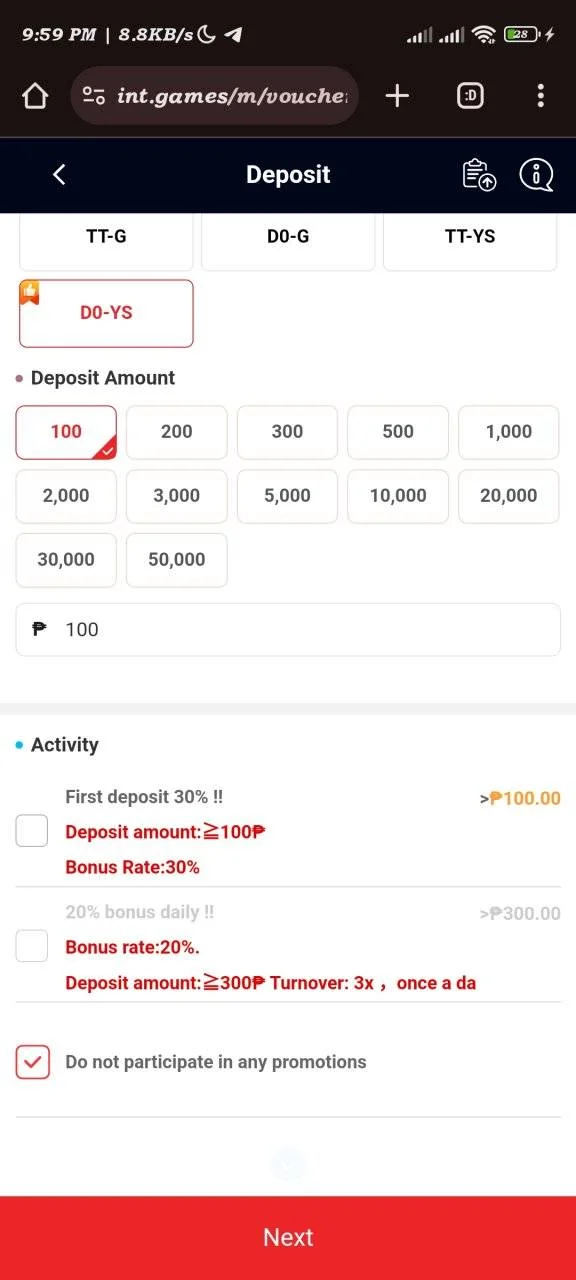576x1280 pixels.
Task: Open the deposit help info icon
Action: pyautogui.click(x=537, y=175)
